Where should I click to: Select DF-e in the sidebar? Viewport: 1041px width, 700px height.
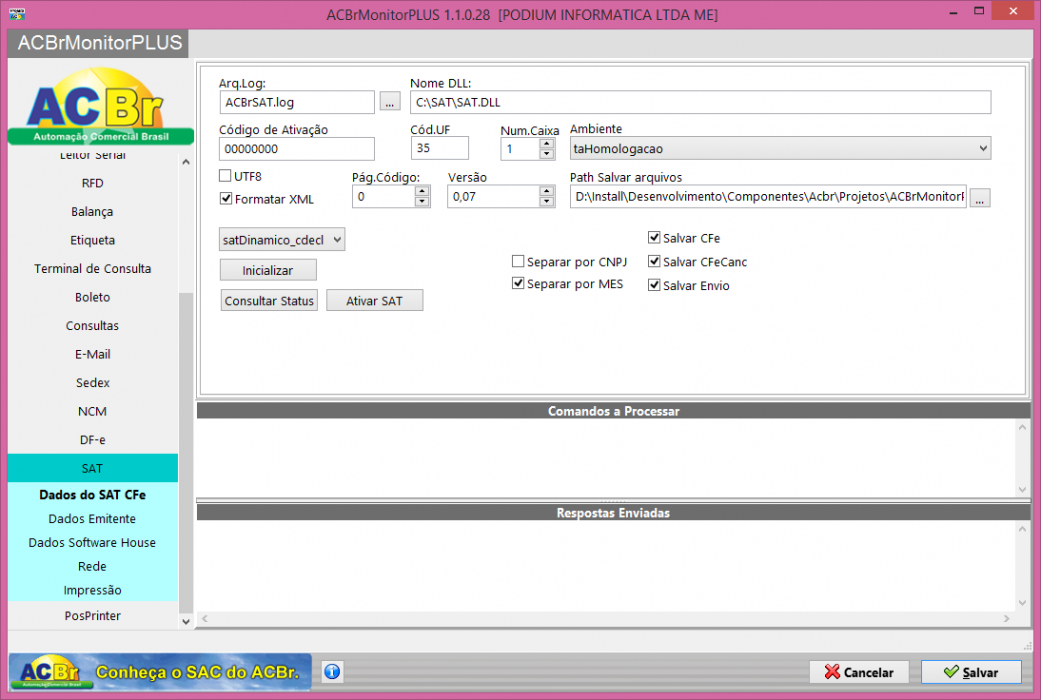93,440
